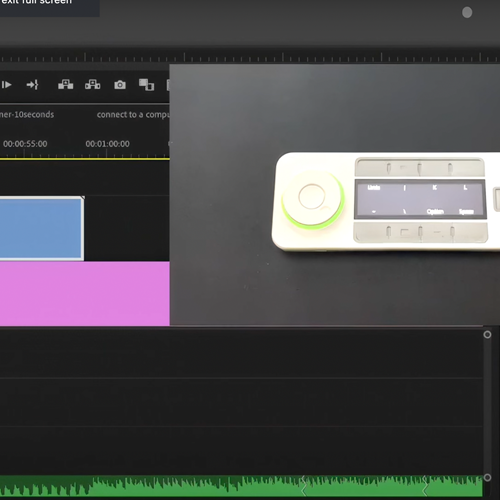The image size is (500, 500).
Task: Click the Step Forward one frame button
Action: (x=6, y=85)
